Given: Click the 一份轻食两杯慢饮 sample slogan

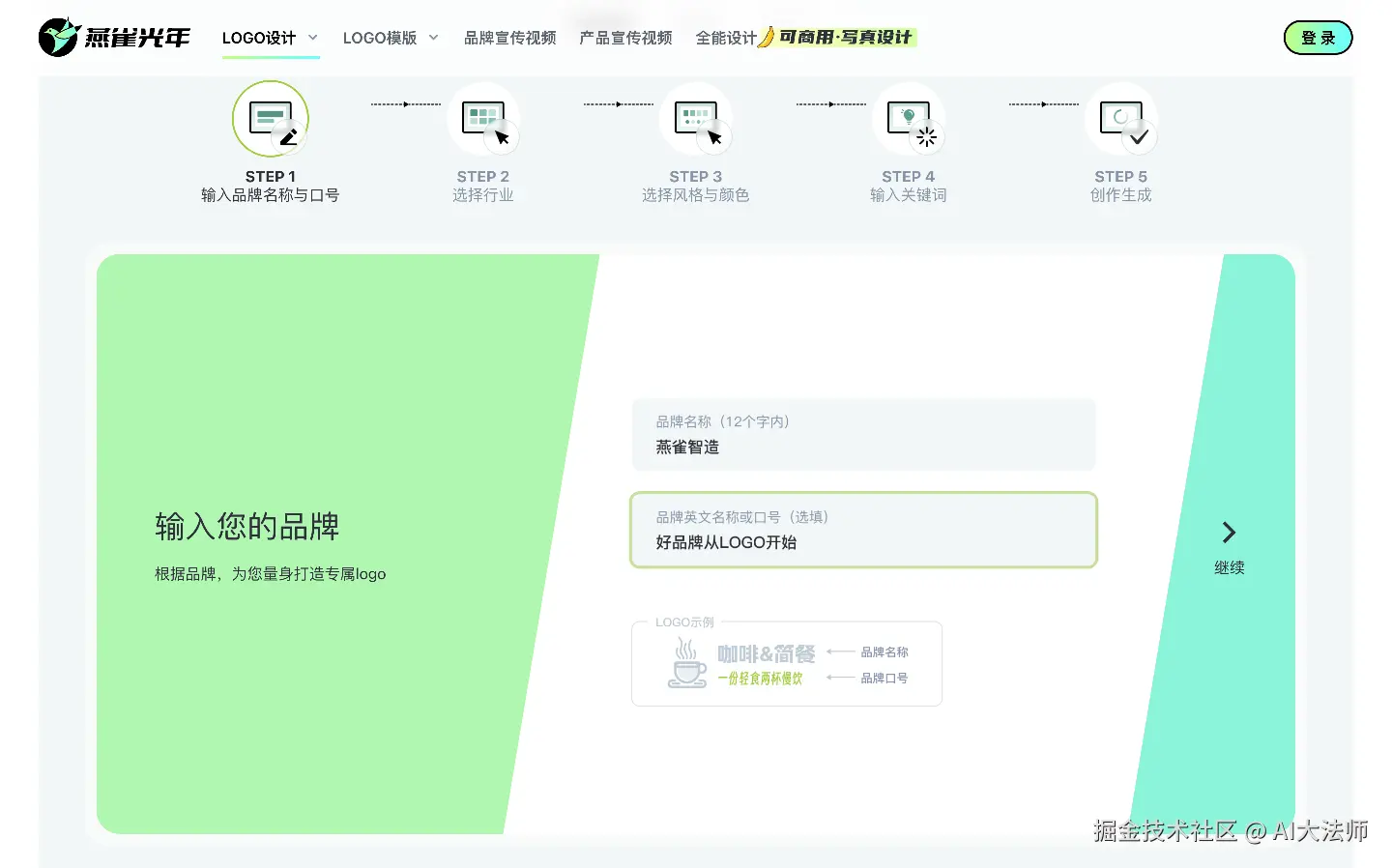Looking at the screenshot, I should click(x=760, y=679).
